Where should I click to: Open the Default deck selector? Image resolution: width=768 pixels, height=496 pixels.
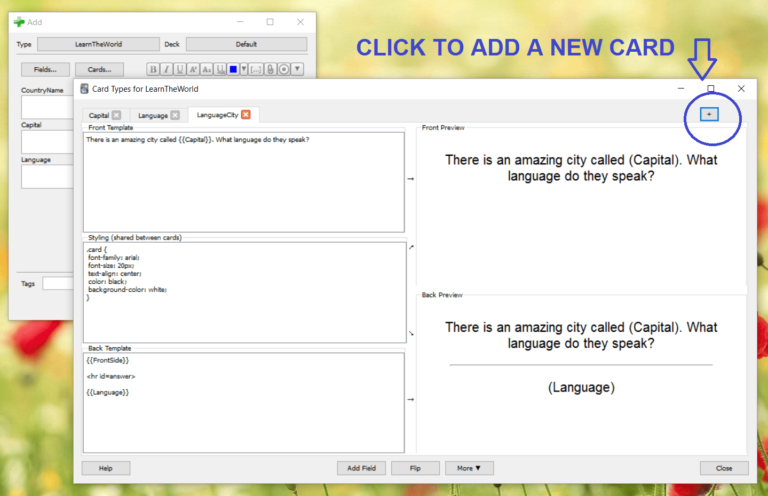tap(246, 44)
